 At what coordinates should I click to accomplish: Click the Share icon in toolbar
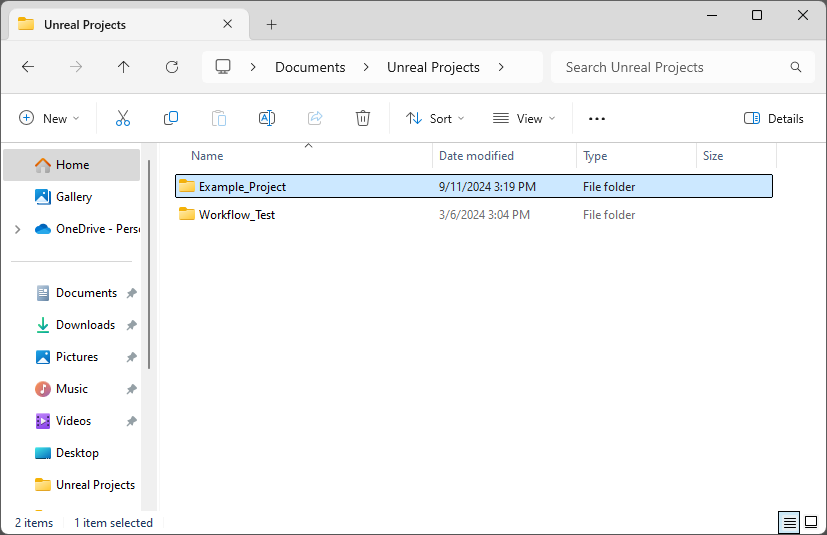[x=315, y=118]
